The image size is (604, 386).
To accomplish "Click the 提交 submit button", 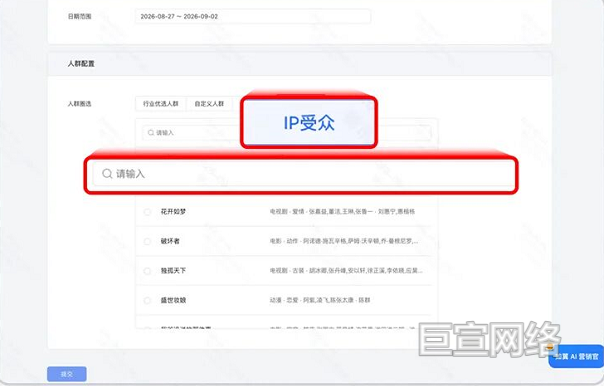I will 67,374.
